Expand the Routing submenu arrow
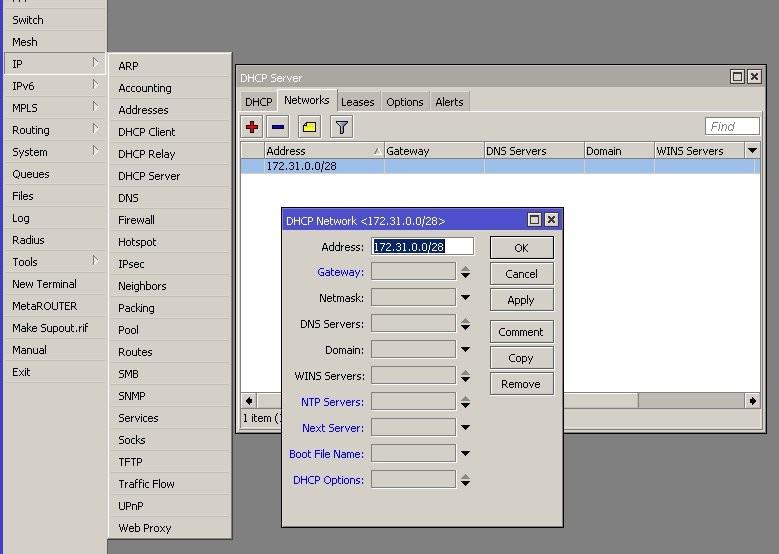Screen dimensions: 779x554 point(95,128)
